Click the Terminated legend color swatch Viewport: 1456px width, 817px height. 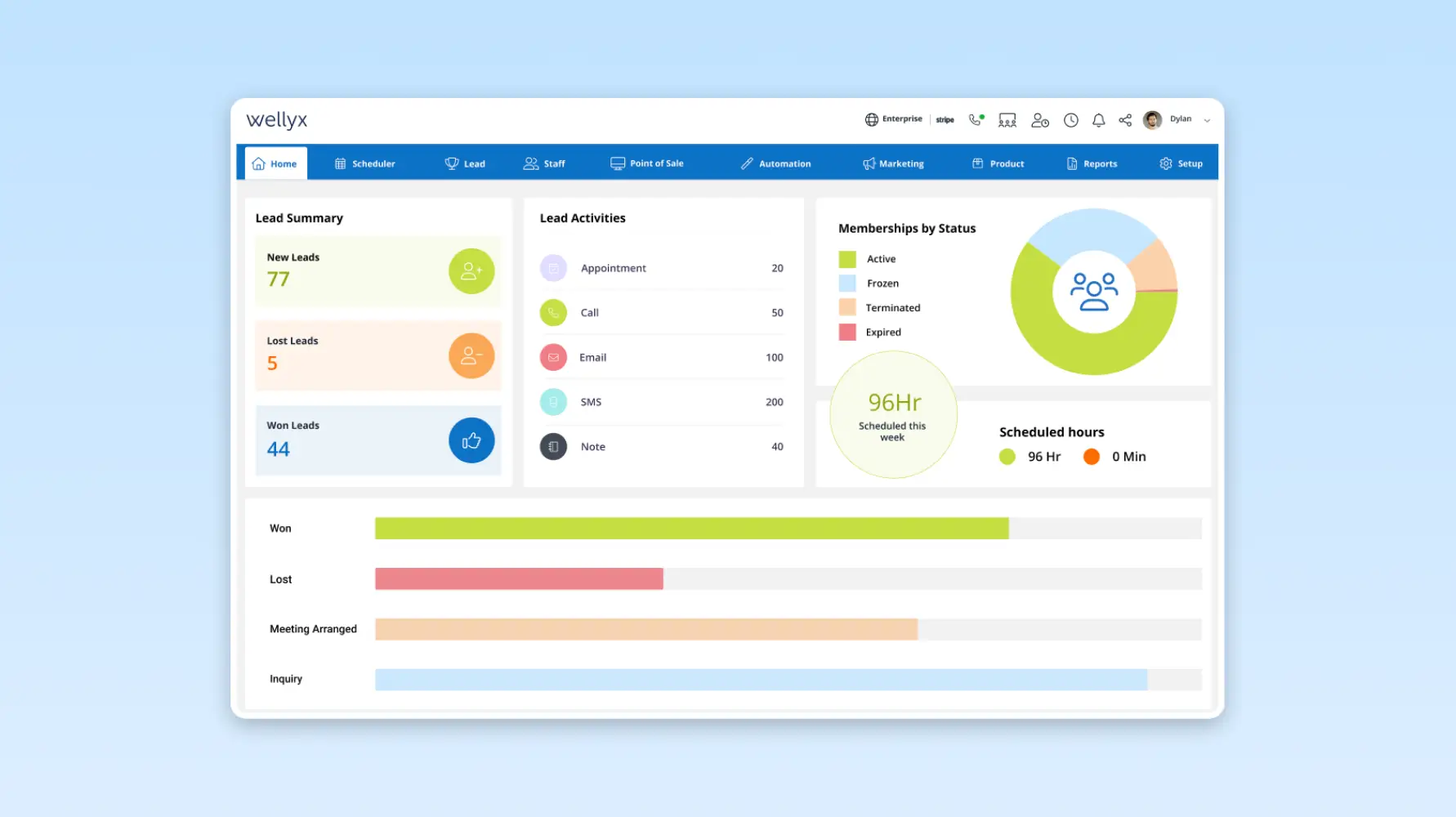(x=847, y=307)
